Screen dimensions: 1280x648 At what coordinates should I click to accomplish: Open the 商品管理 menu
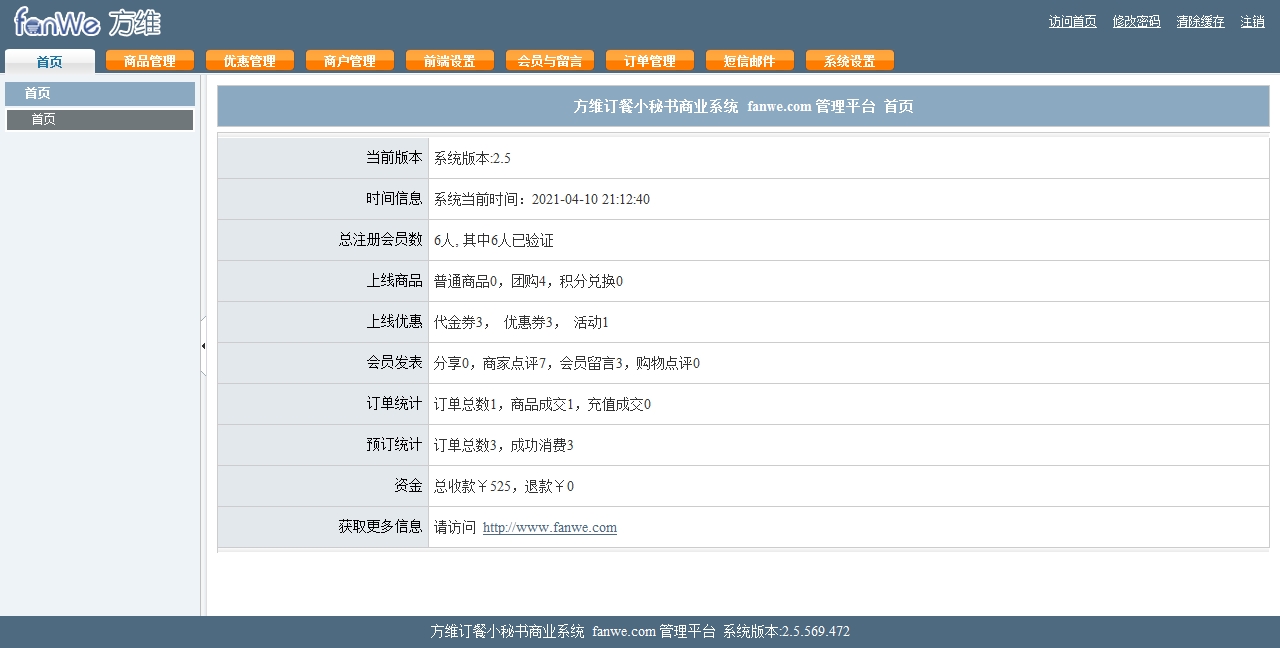click(150, 61)
